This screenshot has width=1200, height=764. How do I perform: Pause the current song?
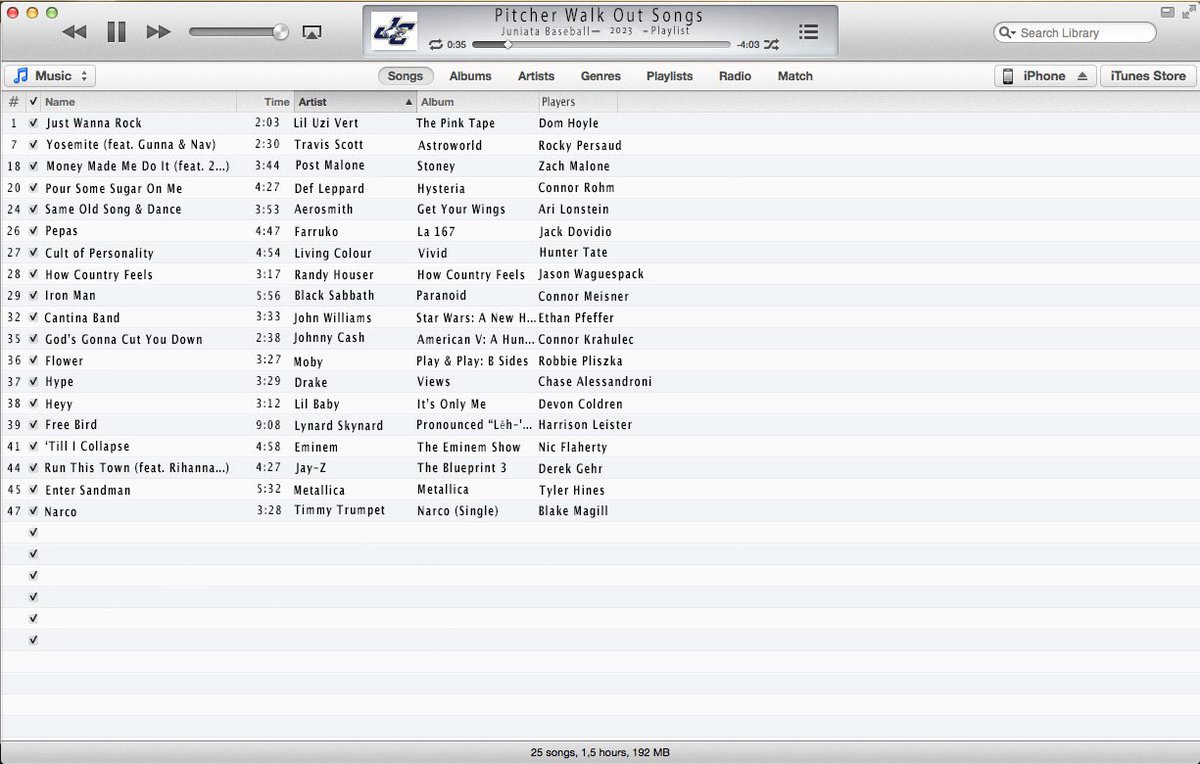point(116,32)
